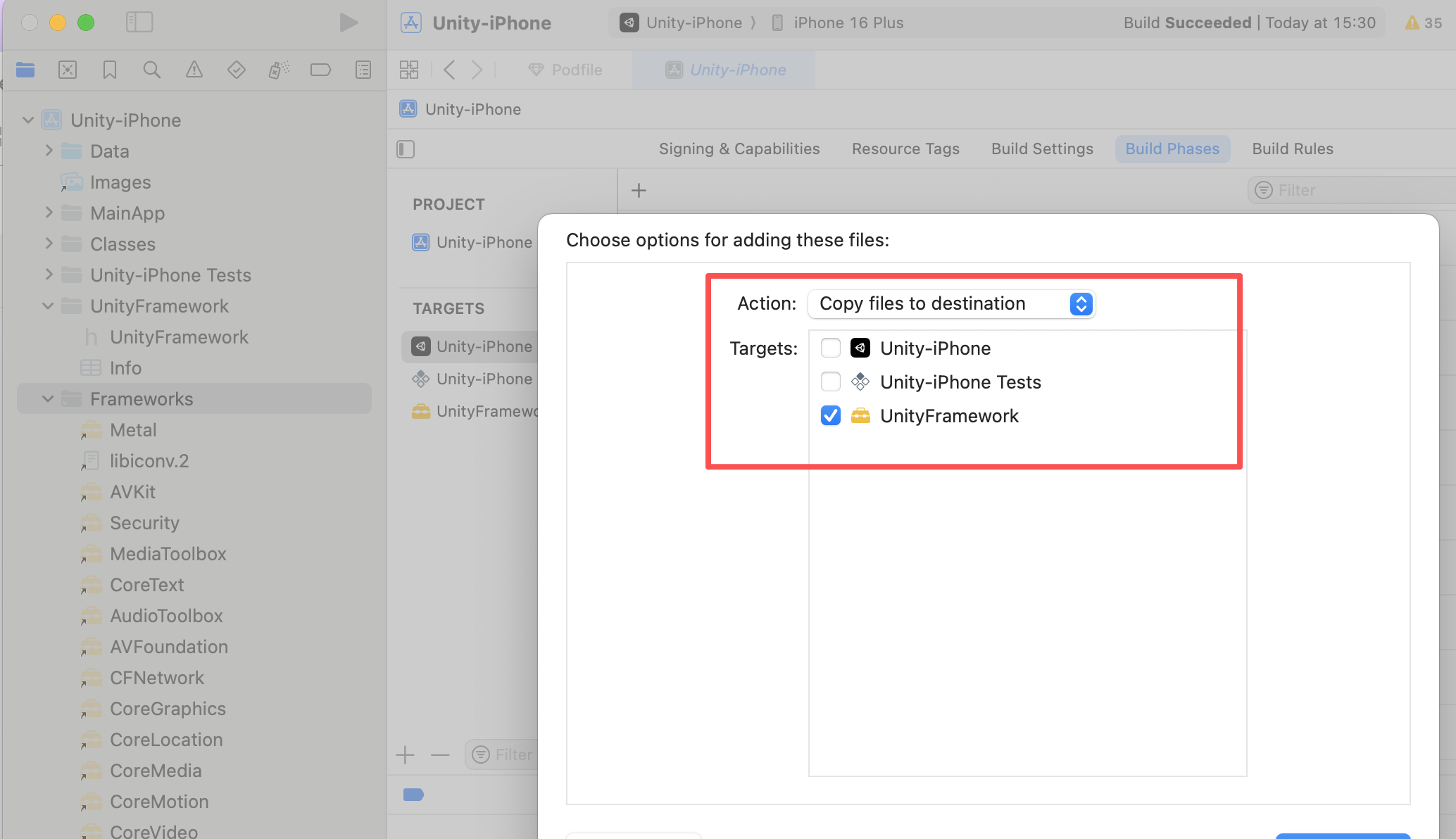
Task: Select the Images asset in navigator
Action: point(120,182)
